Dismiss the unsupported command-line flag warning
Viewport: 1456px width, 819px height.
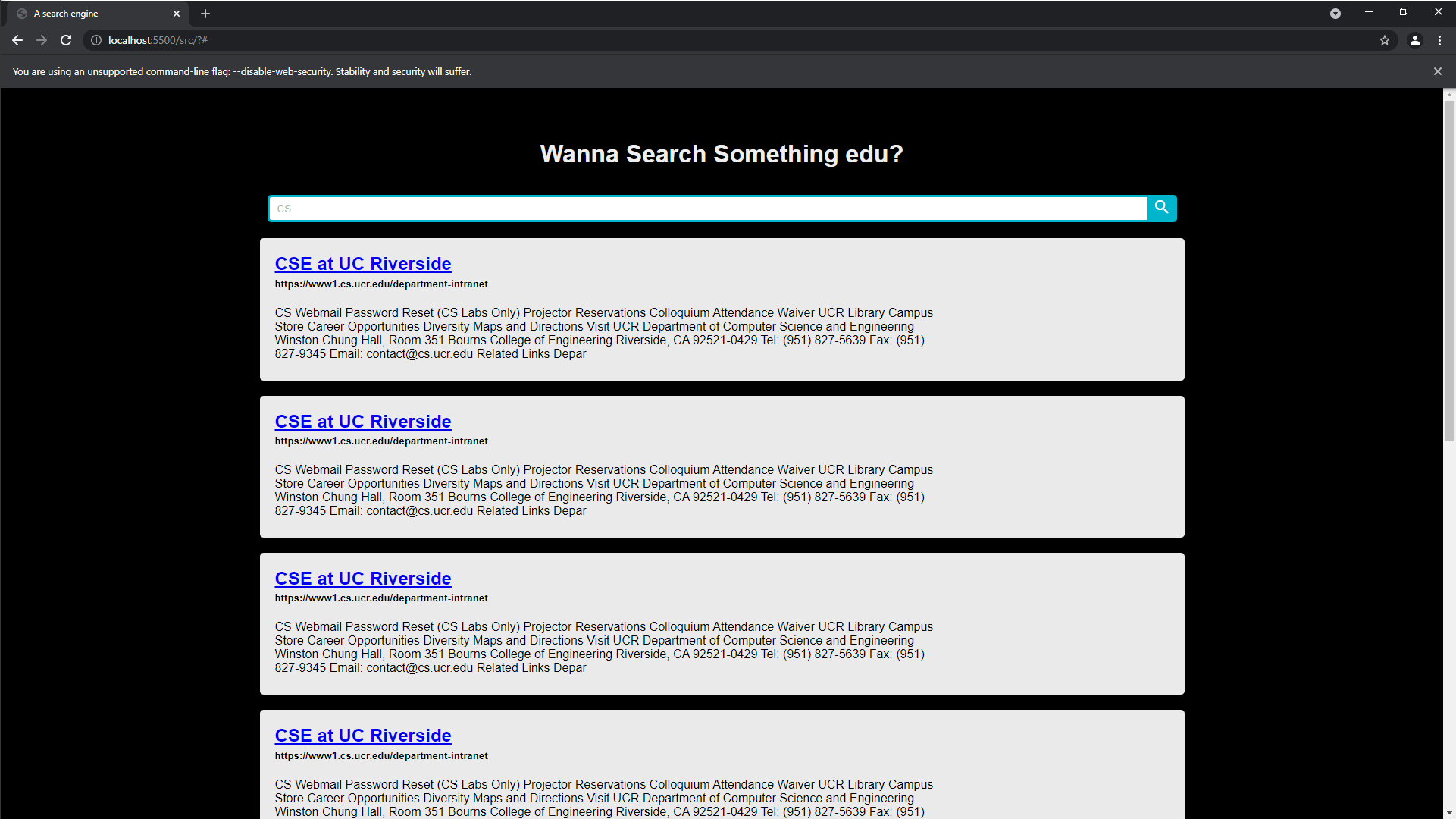1437,71
